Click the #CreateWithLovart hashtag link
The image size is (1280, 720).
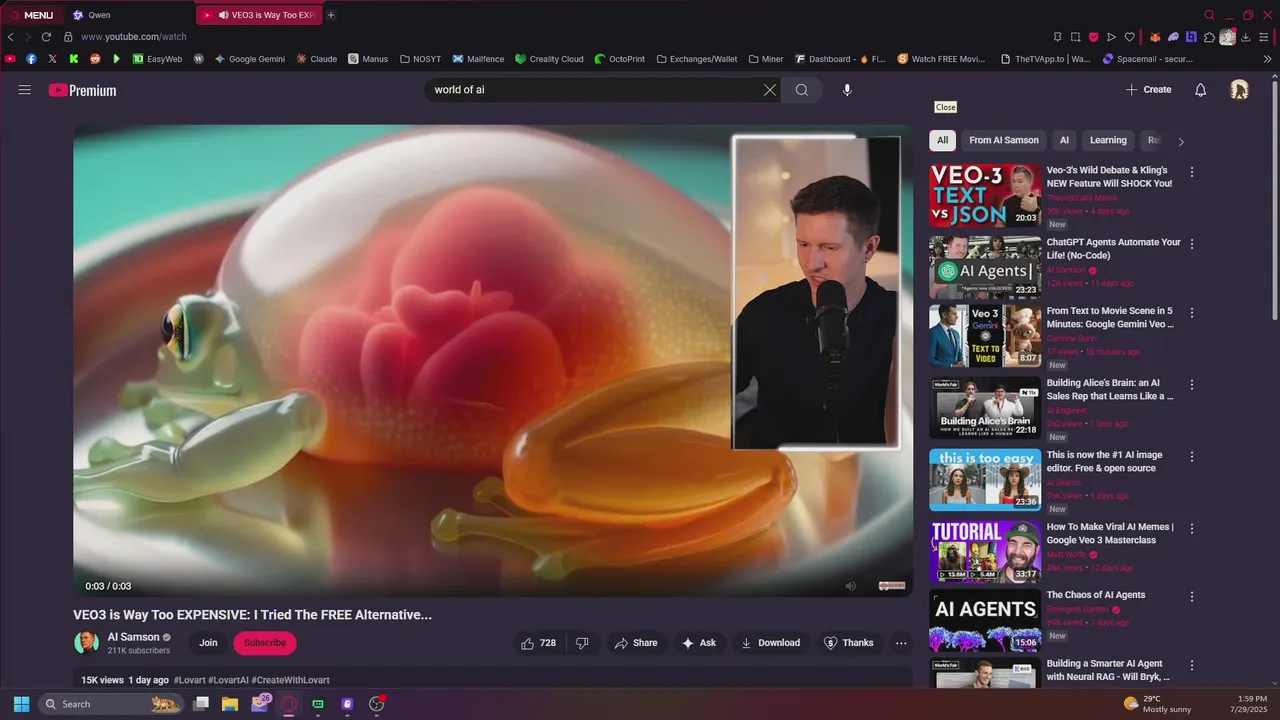click(x=290, y=680)
